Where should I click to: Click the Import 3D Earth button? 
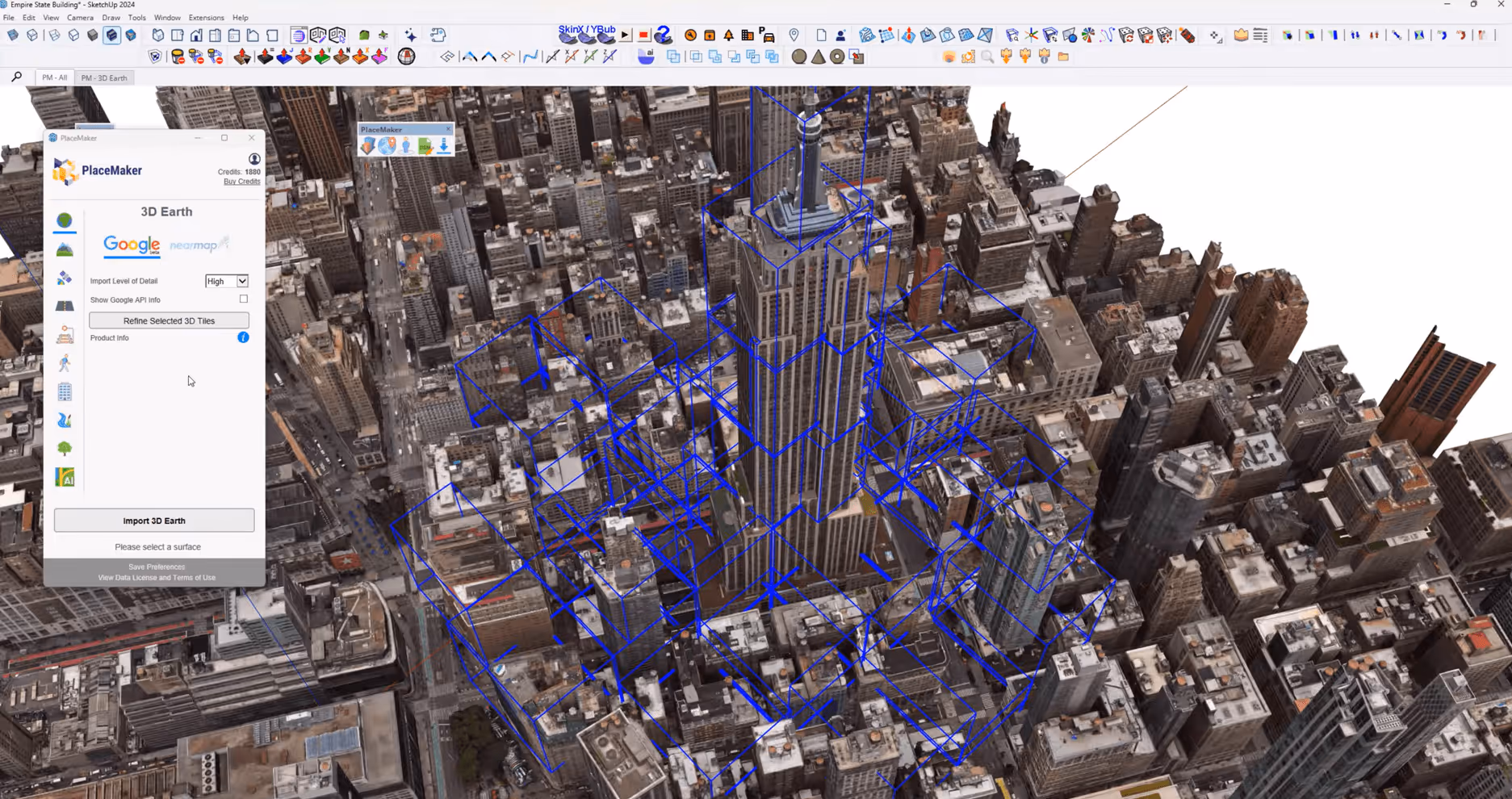154,521
